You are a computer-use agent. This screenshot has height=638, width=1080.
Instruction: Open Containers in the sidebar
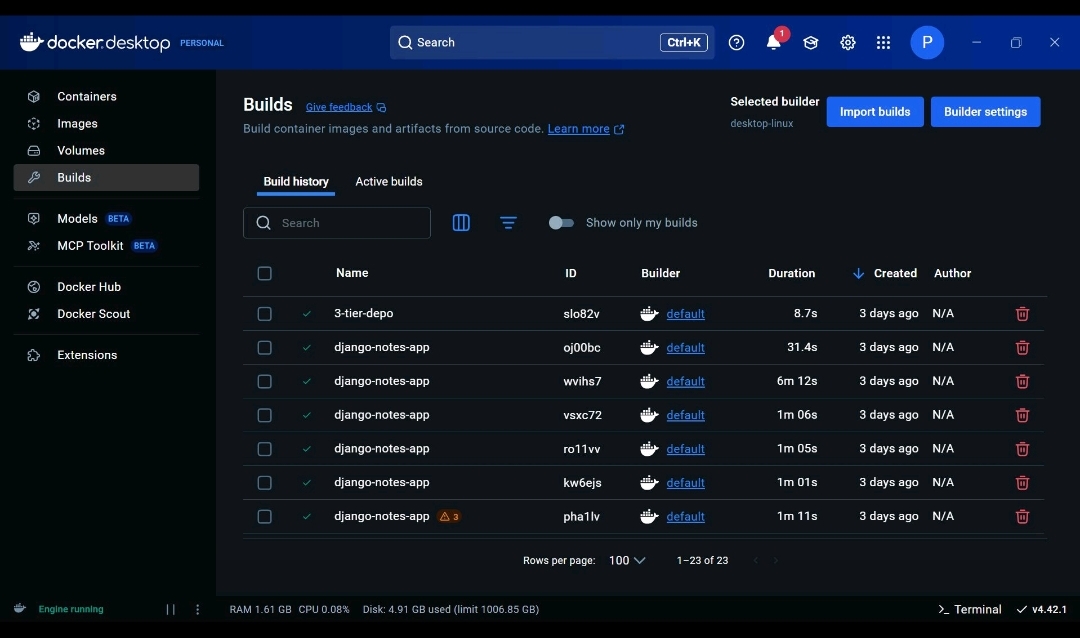coord(87,97)
